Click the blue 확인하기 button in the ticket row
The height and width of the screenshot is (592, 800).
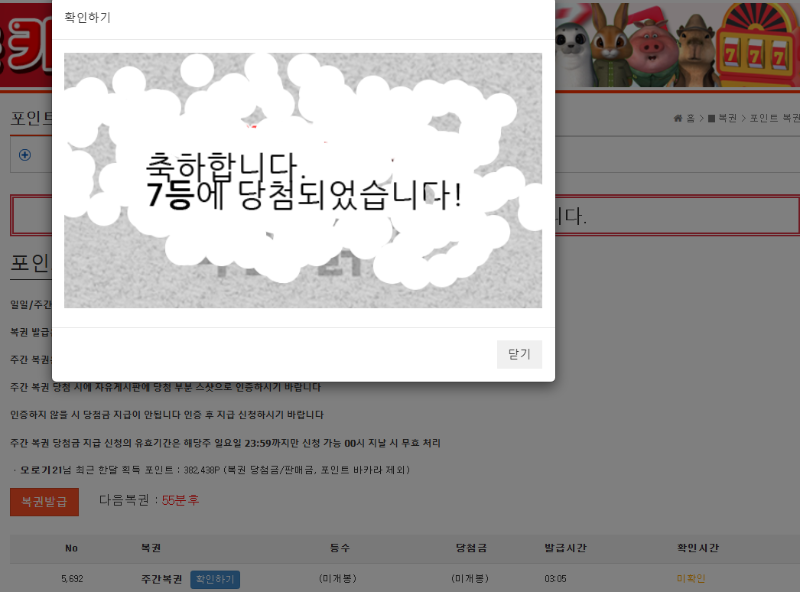click(x=215, y=579)
